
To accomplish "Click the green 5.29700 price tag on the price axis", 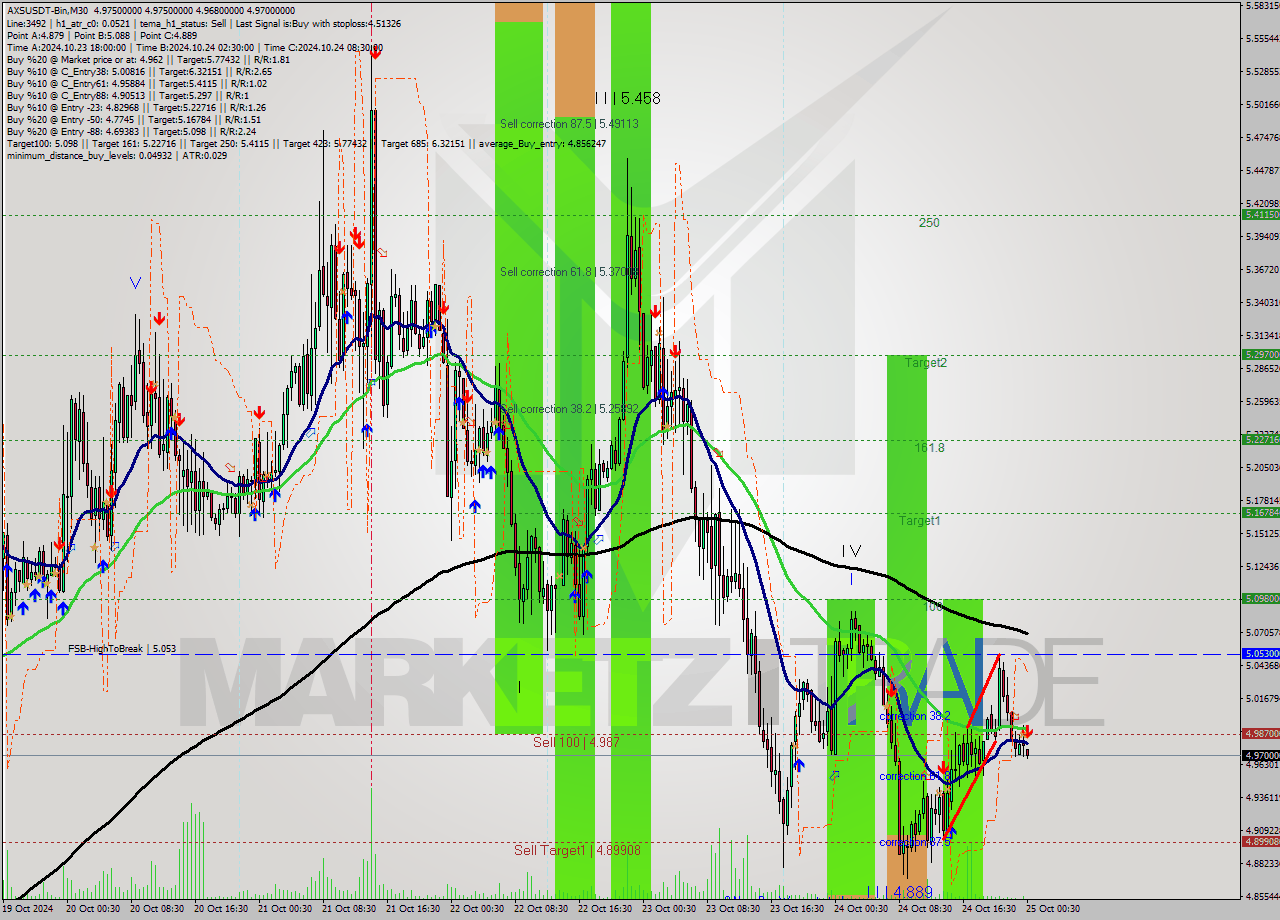I will click(1260, 354).
